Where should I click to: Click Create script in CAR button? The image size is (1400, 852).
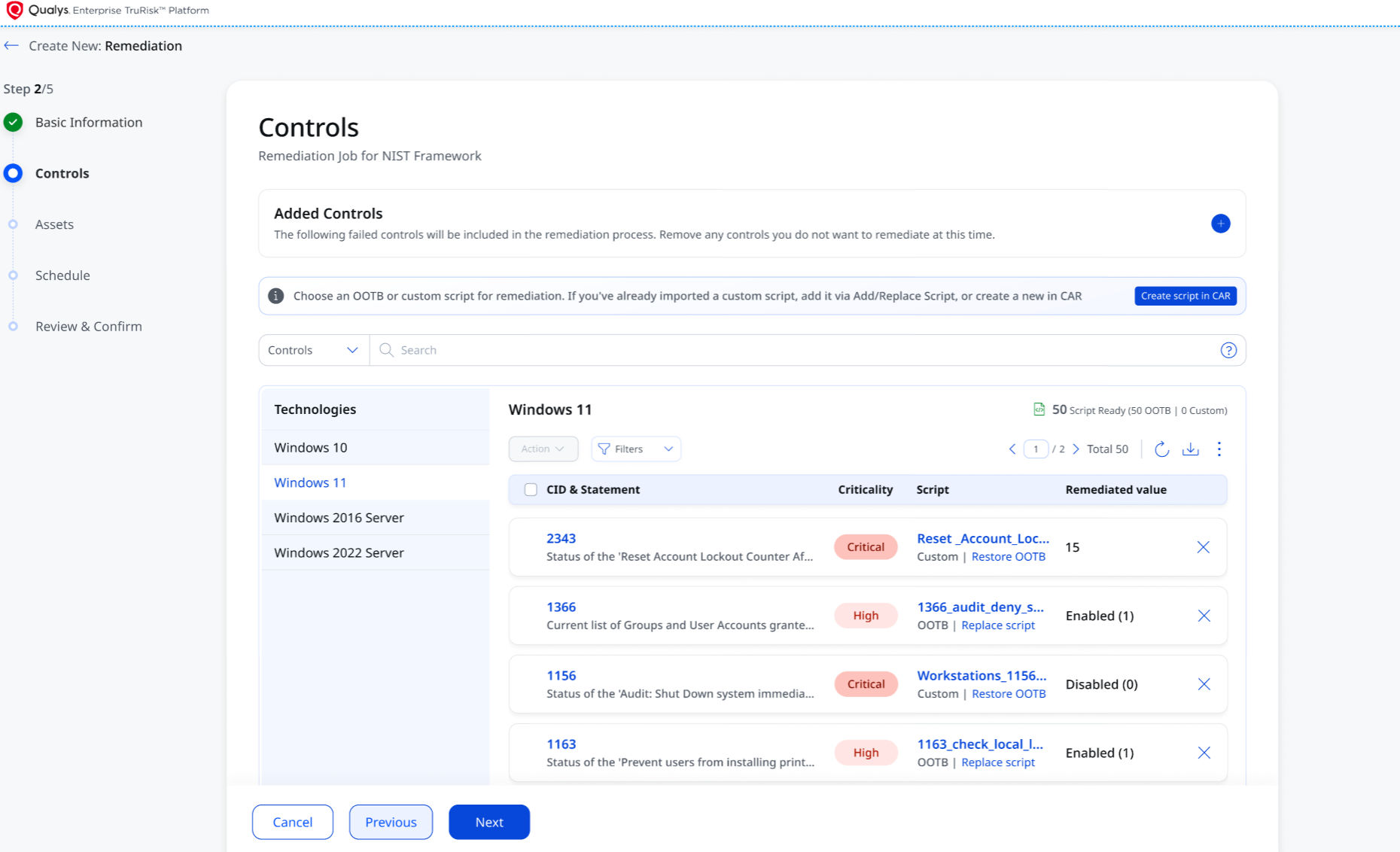coord(1185,296)
